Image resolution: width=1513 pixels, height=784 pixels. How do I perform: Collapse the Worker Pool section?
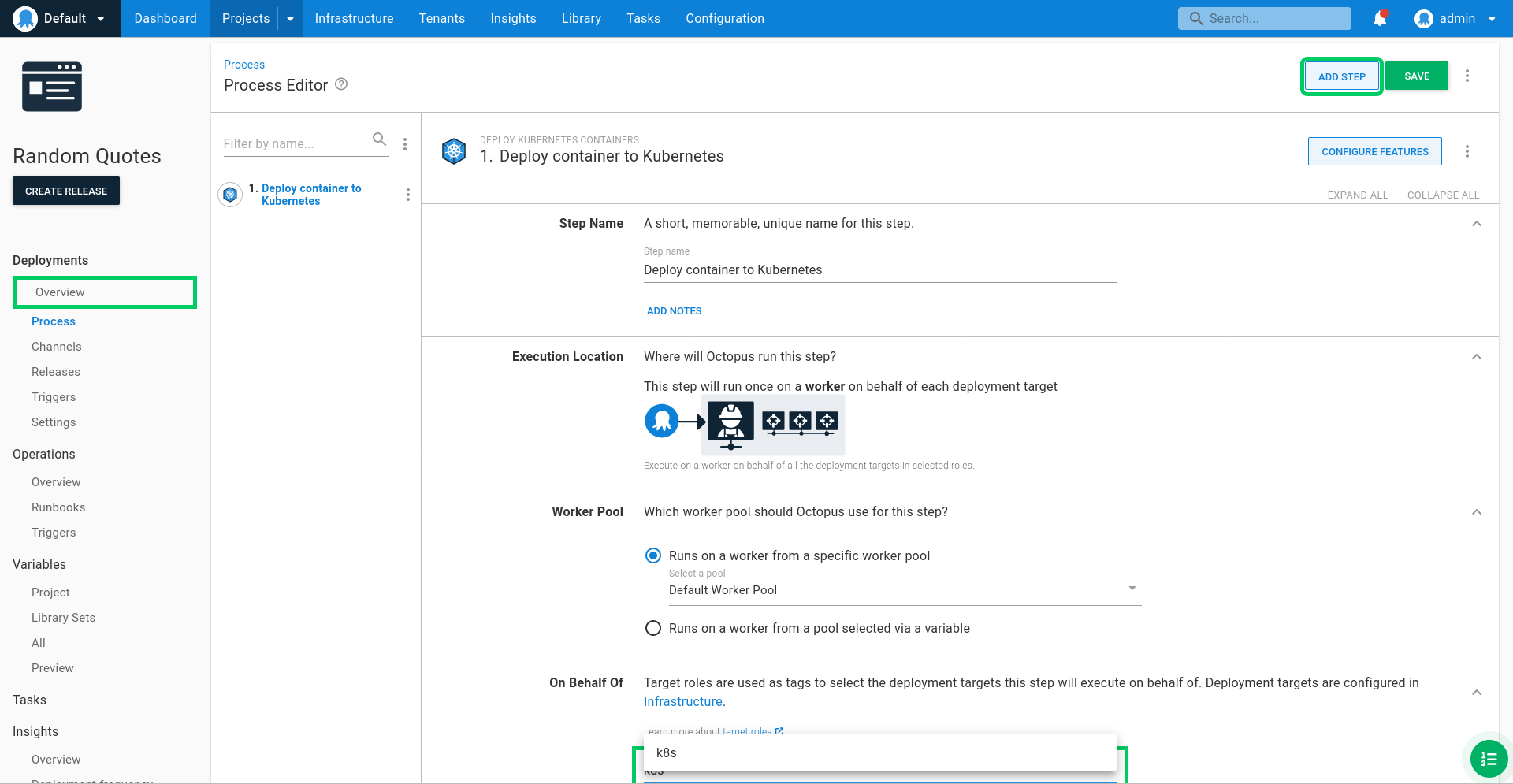(1477, 512)
